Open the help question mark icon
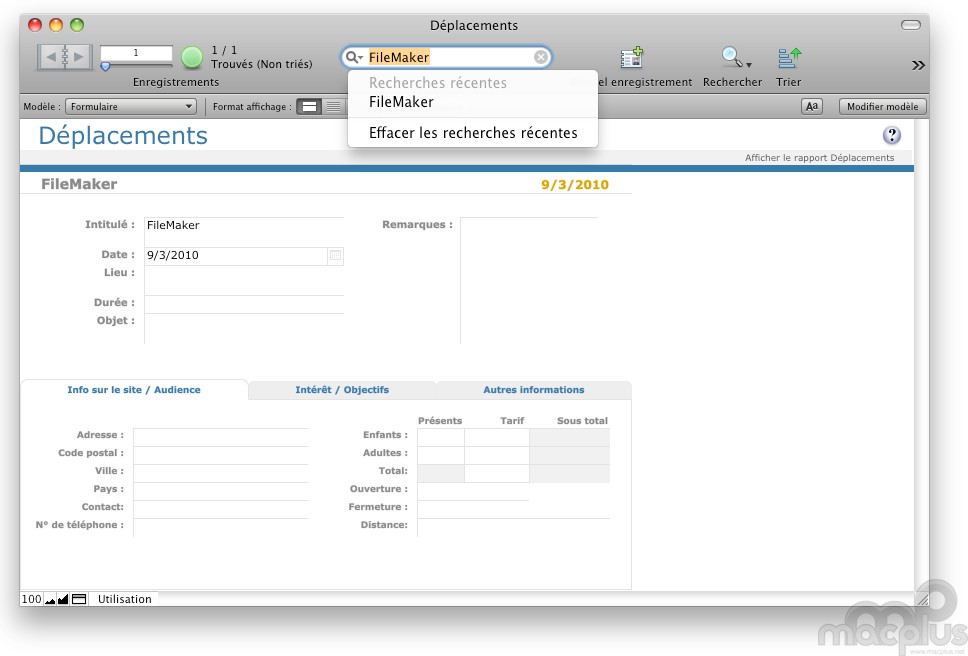 (x=891, y=135)
